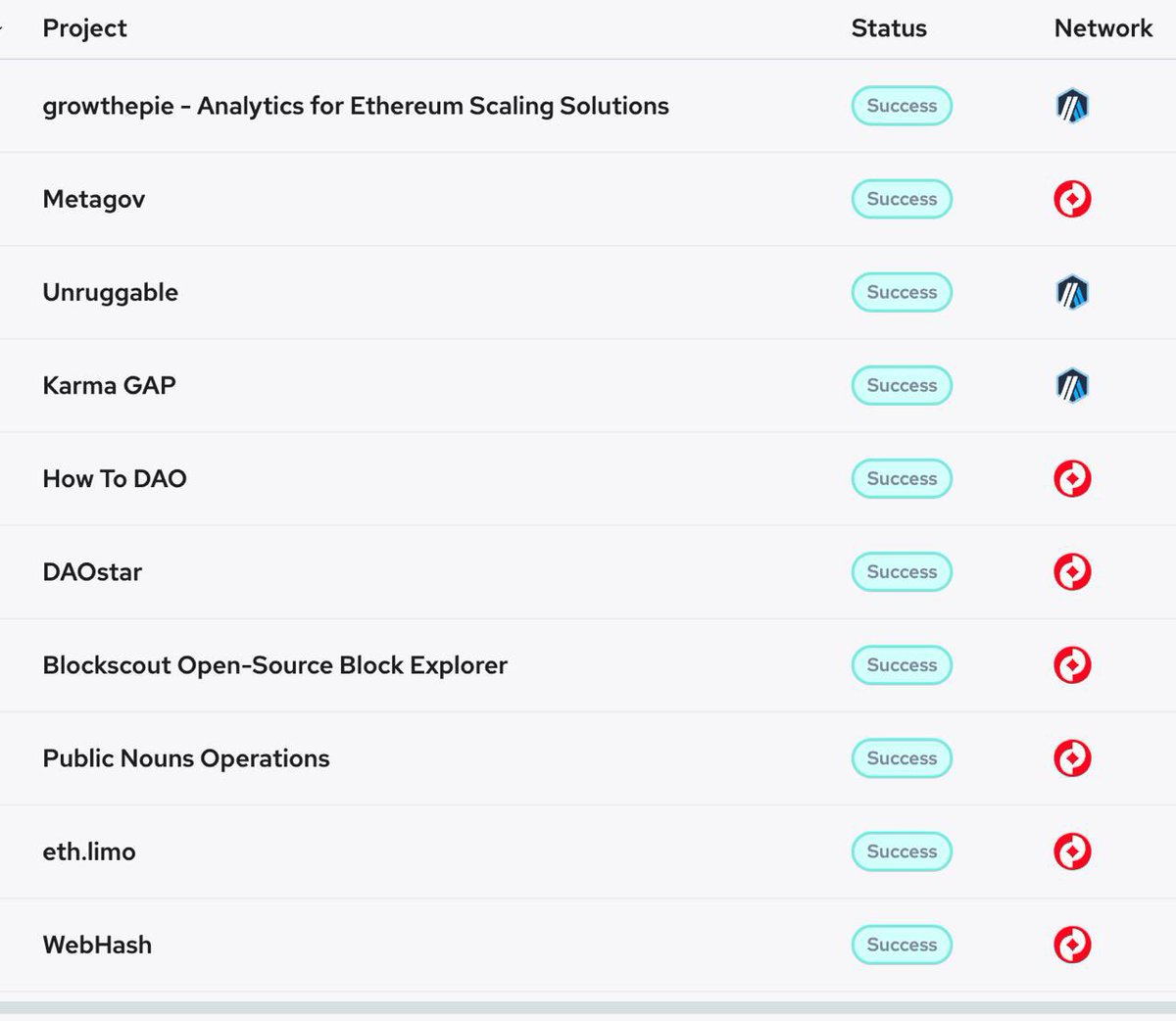Sort by the Project column header

[84, 28]
